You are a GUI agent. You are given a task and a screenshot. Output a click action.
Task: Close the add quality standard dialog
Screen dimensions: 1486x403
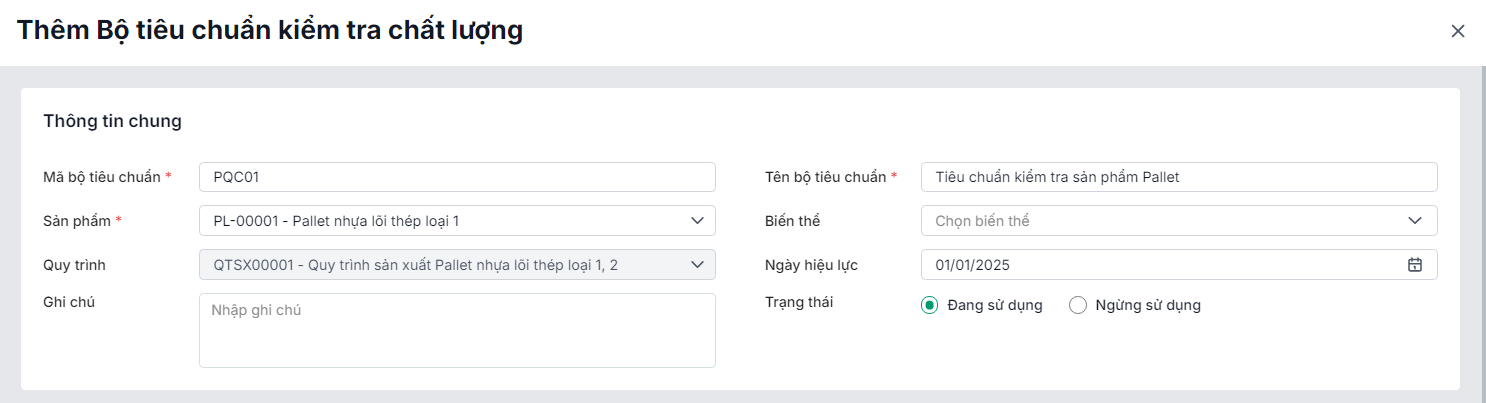(x=1458, y=31)
